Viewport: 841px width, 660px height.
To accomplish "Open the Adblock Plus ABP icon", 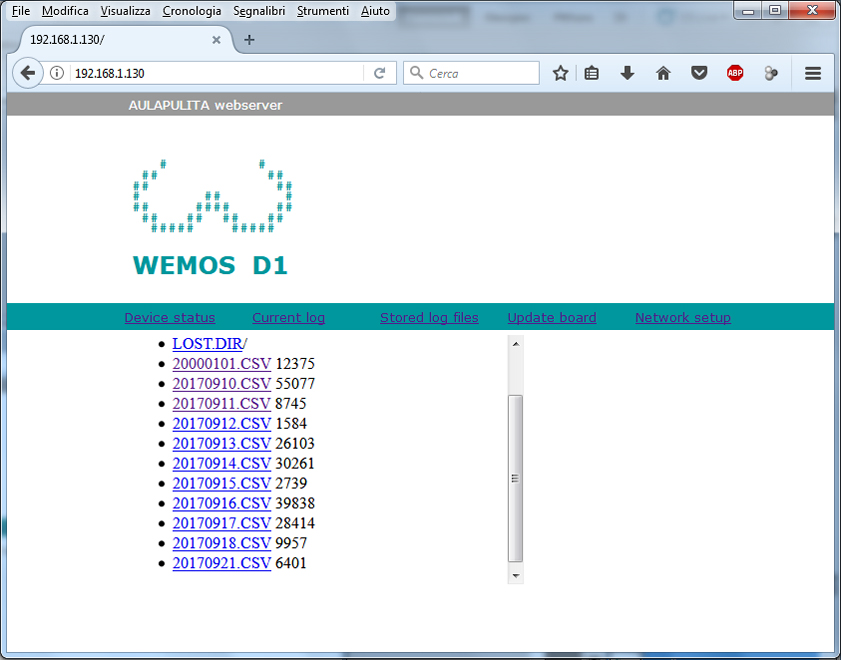I will point(735,73).
